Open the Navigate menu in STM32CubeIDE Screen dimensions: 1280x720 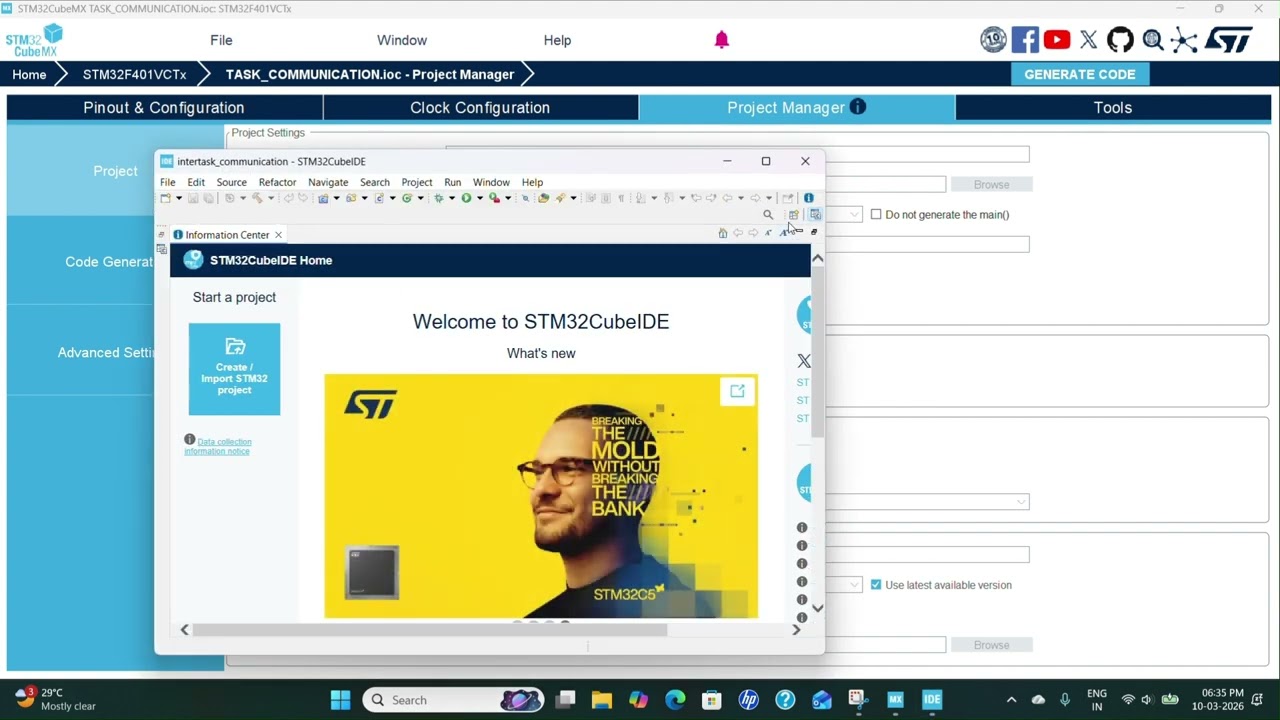pyautogui.click(x=328, y=182)
